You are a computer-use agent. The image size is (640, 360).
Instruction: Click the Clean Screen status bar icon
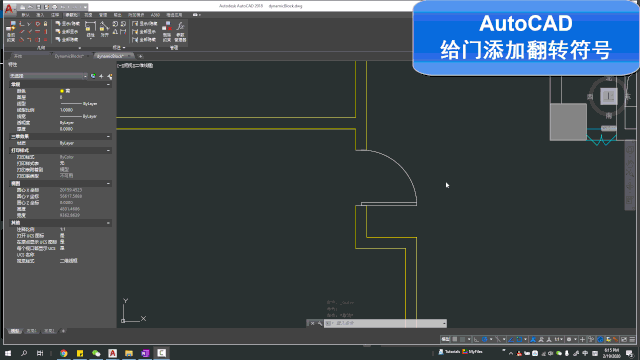(x=624, y=339)
